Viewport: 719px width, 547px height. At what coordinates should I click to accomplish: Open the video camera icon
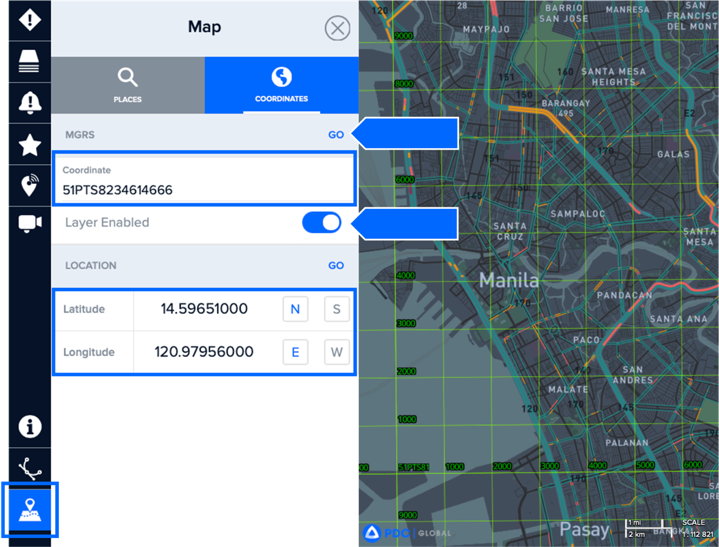coord(30,223)
